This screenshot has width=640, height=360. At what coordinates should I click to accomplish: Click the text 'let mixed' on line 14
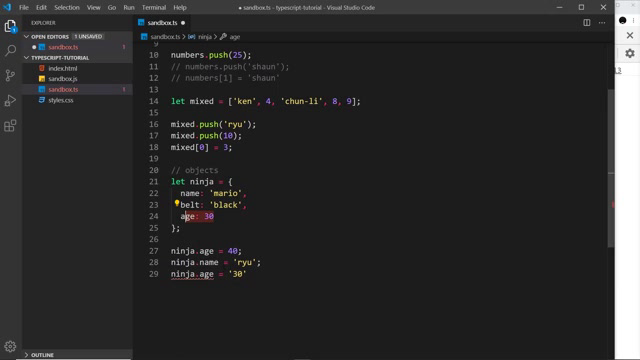point(192,101)
